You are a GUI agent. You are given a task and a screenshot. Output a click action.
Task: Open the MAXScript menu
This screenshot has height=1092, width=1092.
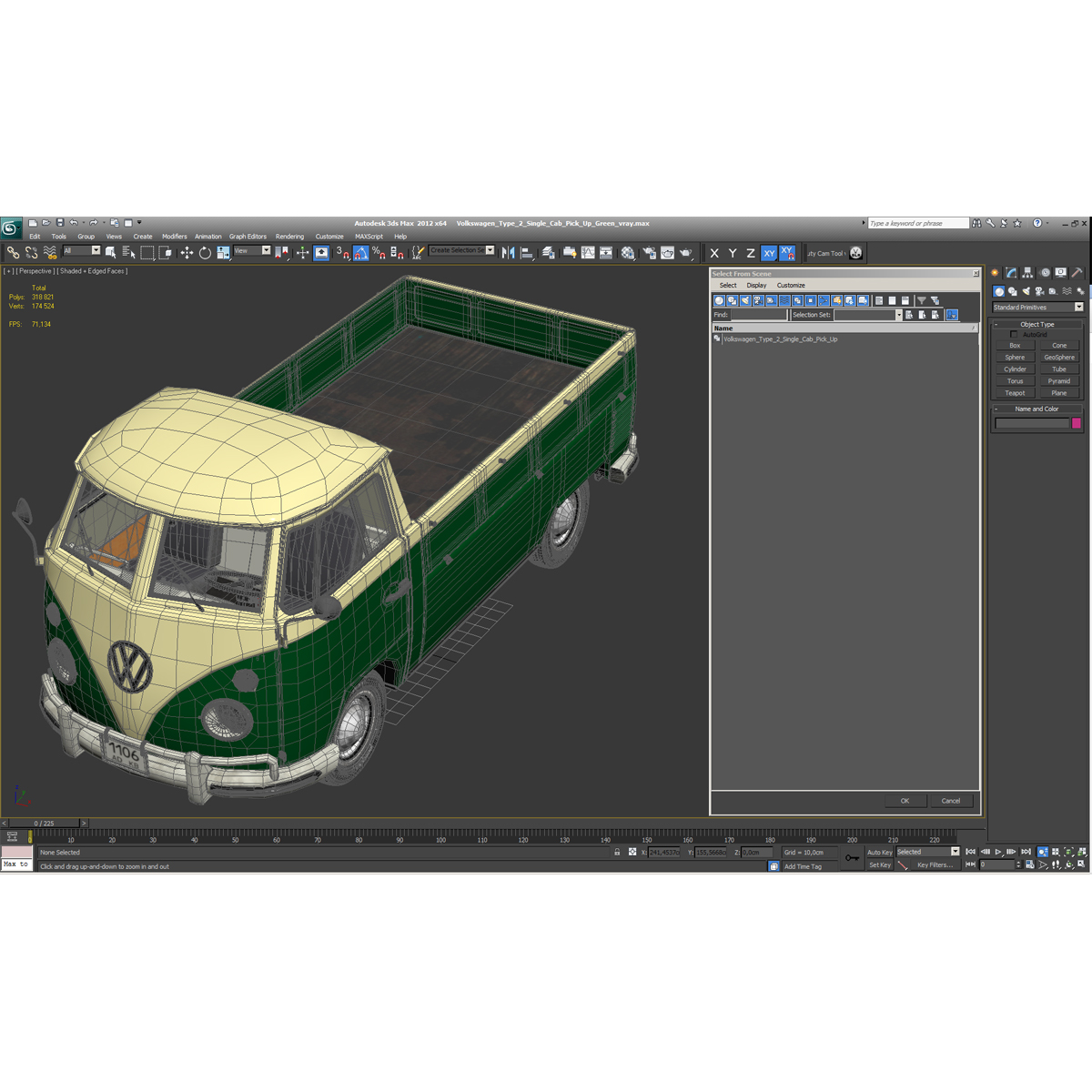click(369, 237)
